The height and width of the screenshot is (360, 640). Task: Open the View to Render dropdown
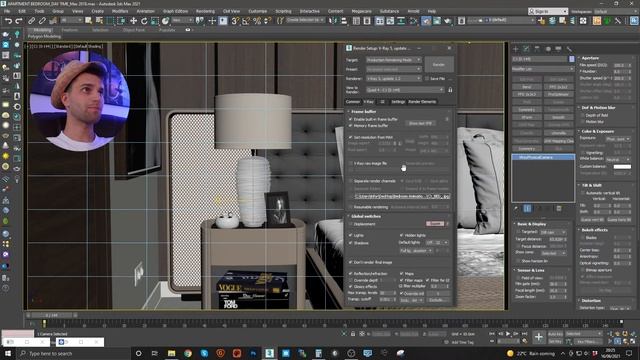click(405, 90)
